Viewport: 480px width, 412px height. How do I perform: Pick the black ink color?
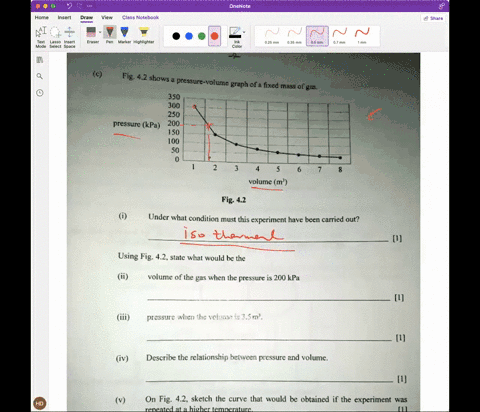click(176, 36)
